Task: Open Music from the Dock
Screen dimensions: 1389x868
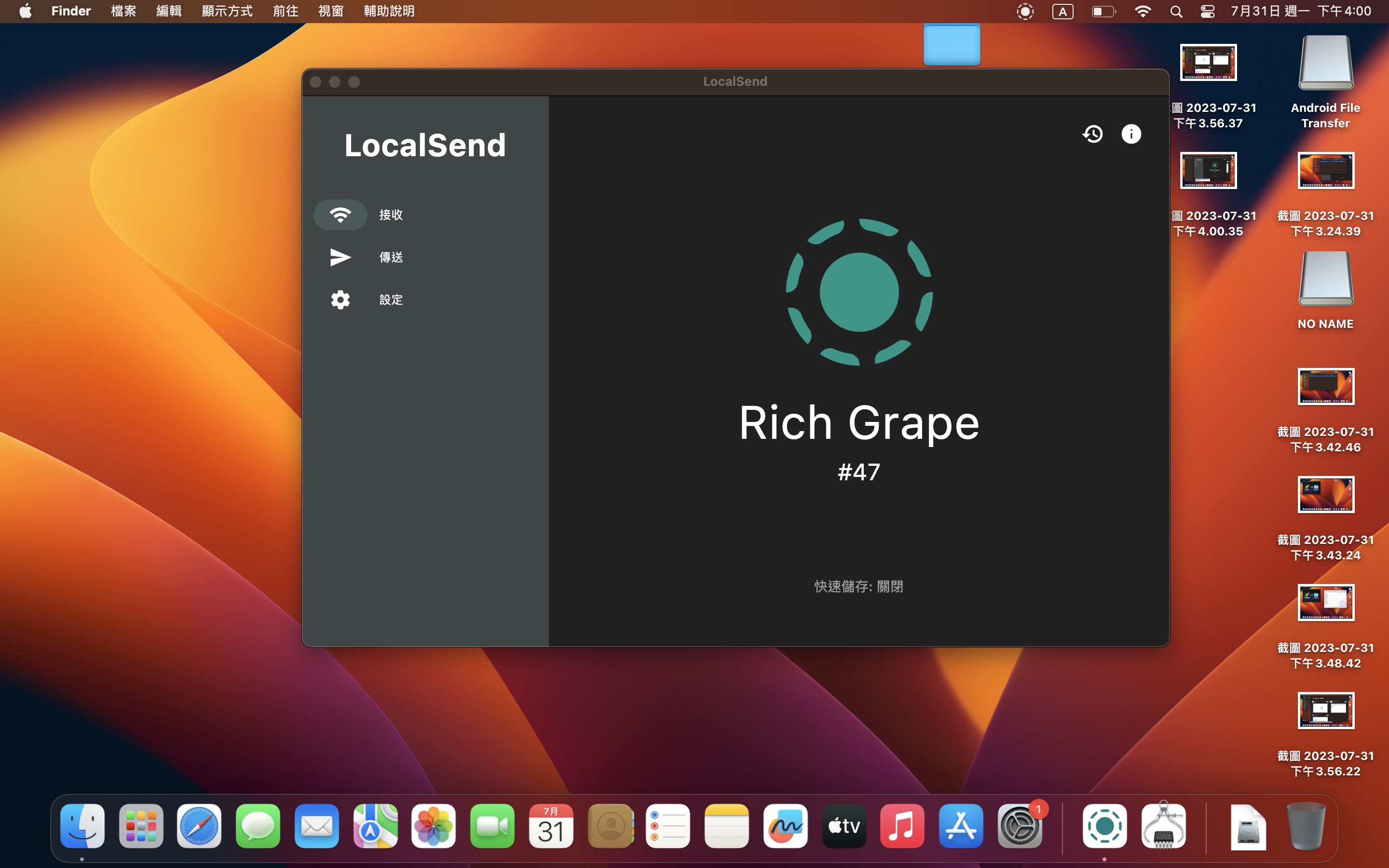Action: [x=902, y=826]
